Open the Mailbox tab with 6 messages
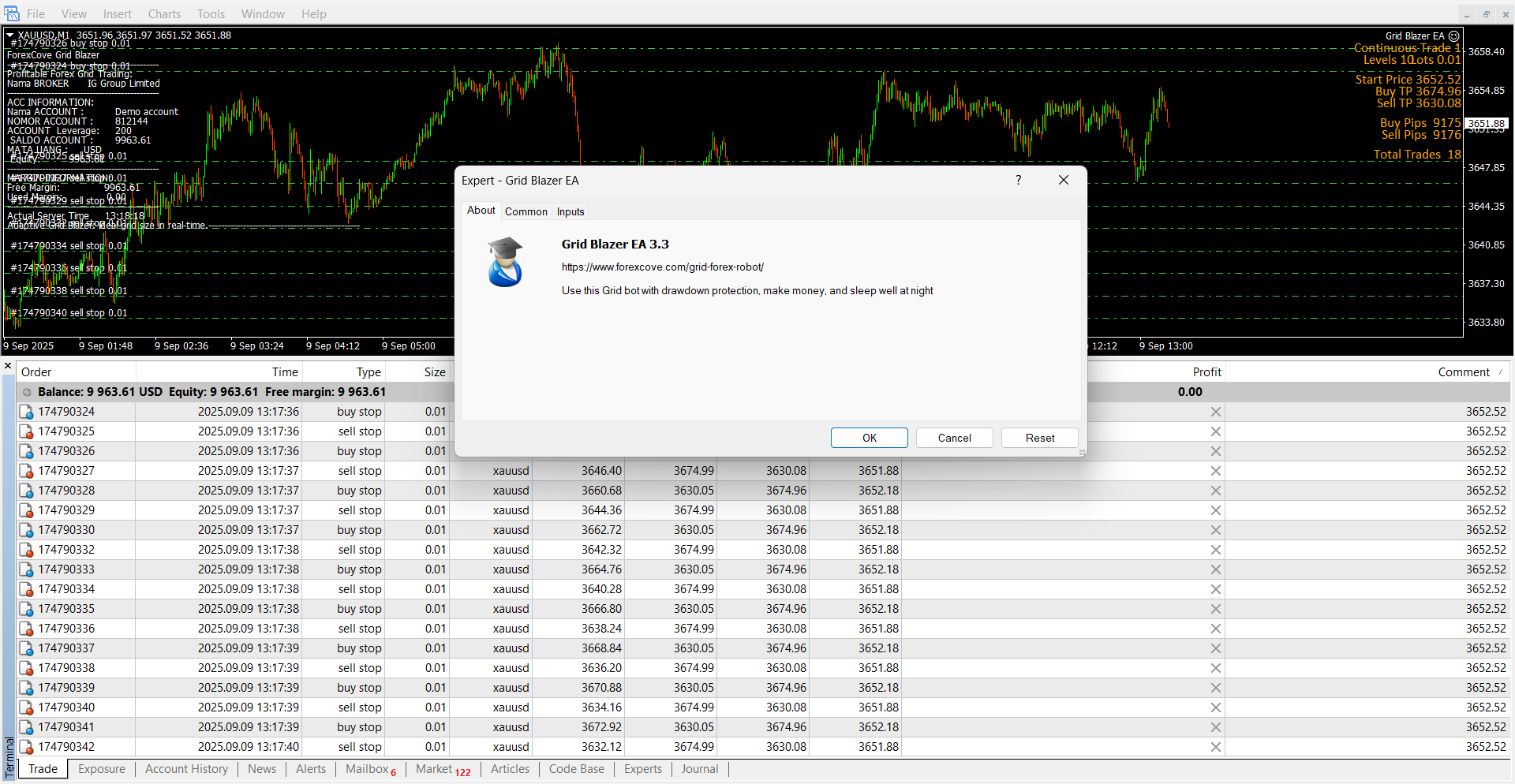Image resolution: width=1515 pixels, height=784 pixels. click(371, 769)
